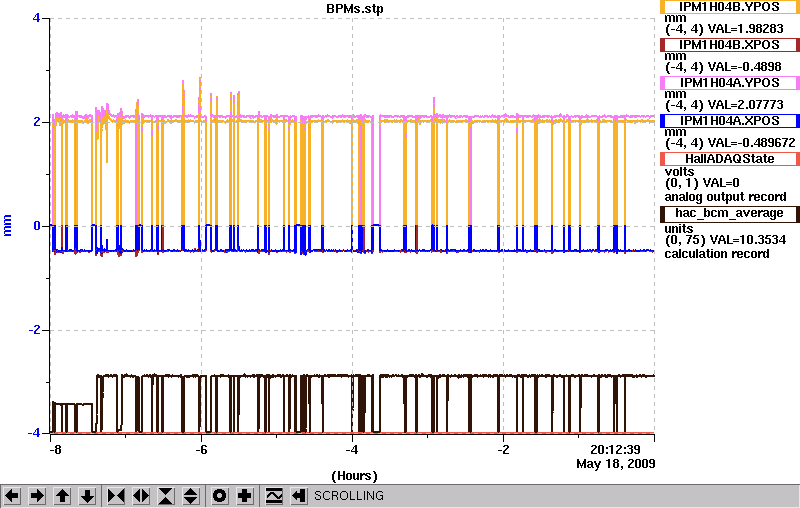Click the SCROLLING status label
Viewport: 800px width, 508px height.
[x=349, y=496]
